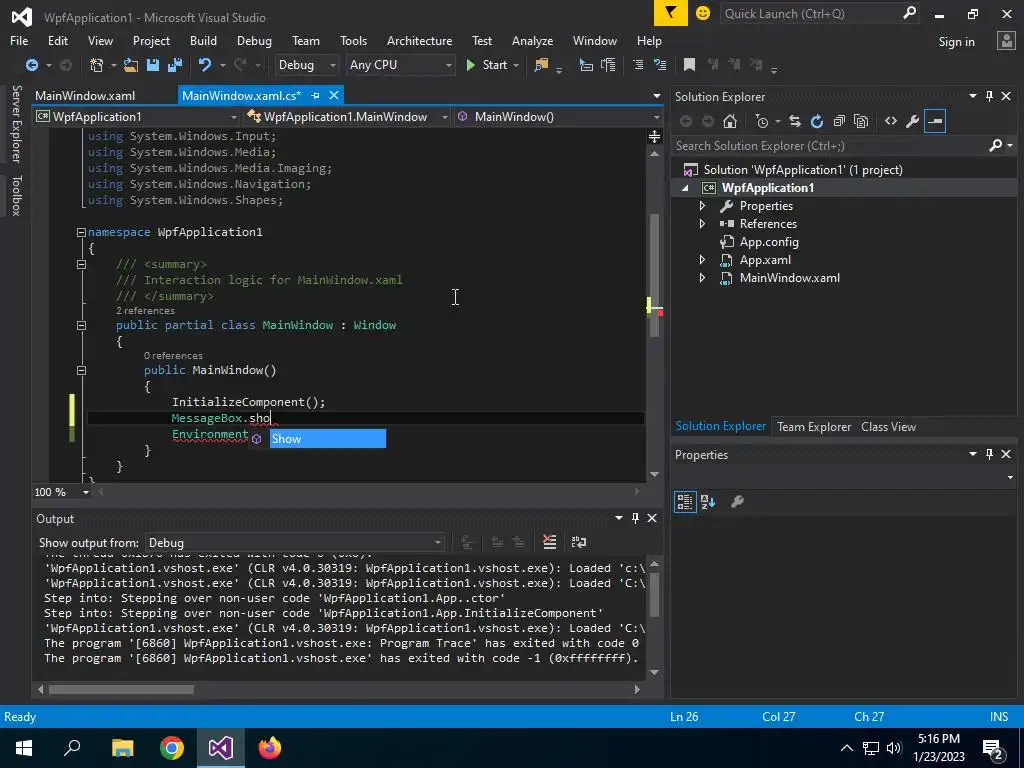The image size is (1024, 768).
Task: Switch to the MainWindow.xaml tab
Action: (86, 95)
